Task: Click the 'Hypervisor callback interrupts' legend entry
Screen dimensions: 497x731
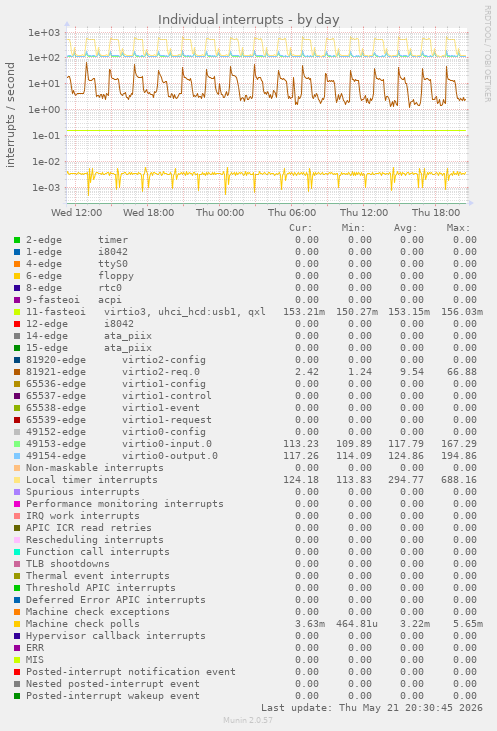Action: tap(116, 636)
